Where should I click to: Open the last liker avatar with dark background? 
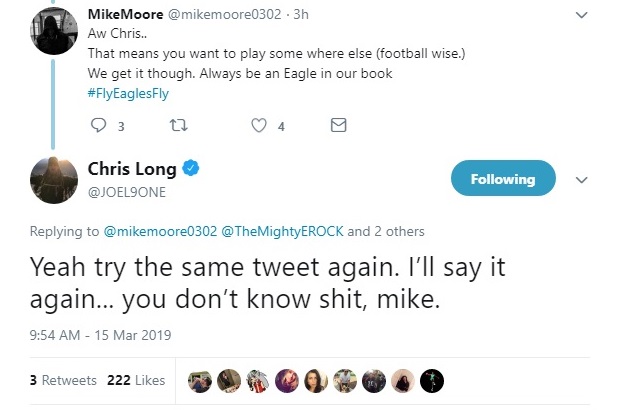(x=431, y=380)
